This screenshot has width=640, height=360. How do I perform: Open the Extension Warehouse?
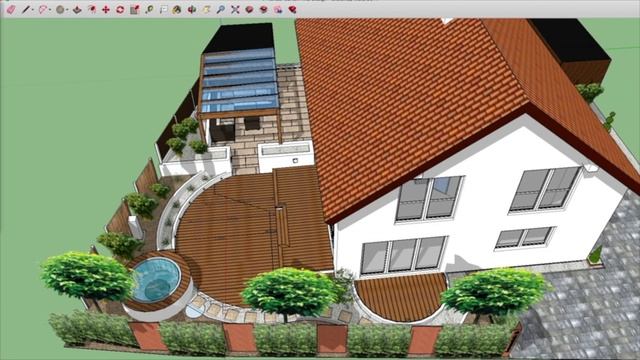[264, 9]
